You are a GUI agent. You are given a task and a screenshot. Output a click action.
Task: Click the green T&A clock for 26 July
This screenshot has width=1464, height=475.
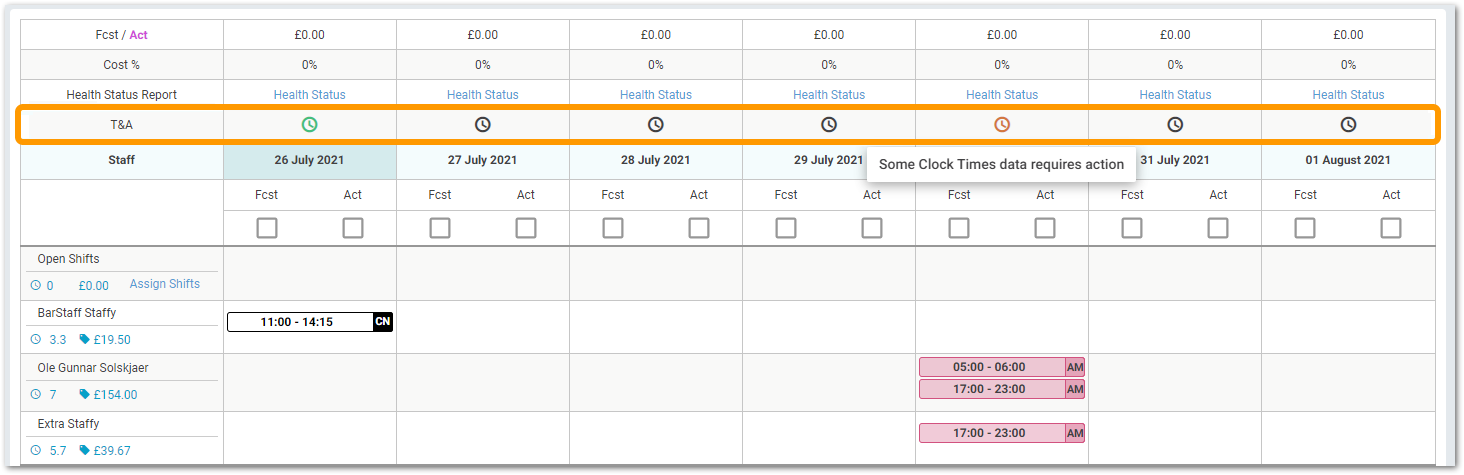click(x=310, y=125)
